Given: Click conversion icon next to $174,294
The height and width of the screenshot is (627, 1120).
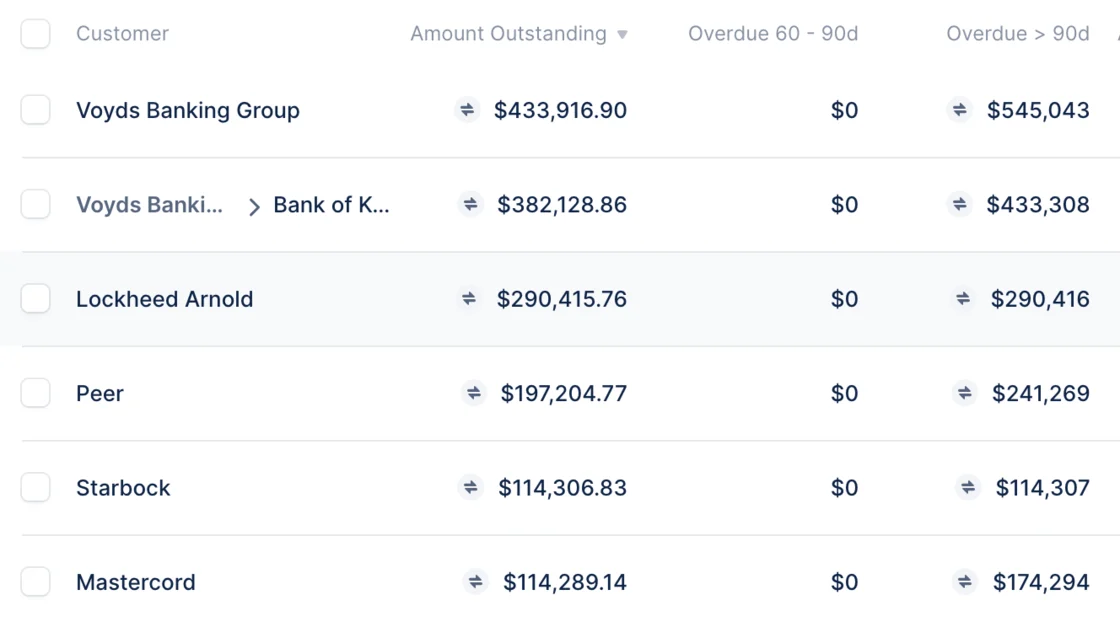Looking at the screenshot, I should click(x=964, y=582).
